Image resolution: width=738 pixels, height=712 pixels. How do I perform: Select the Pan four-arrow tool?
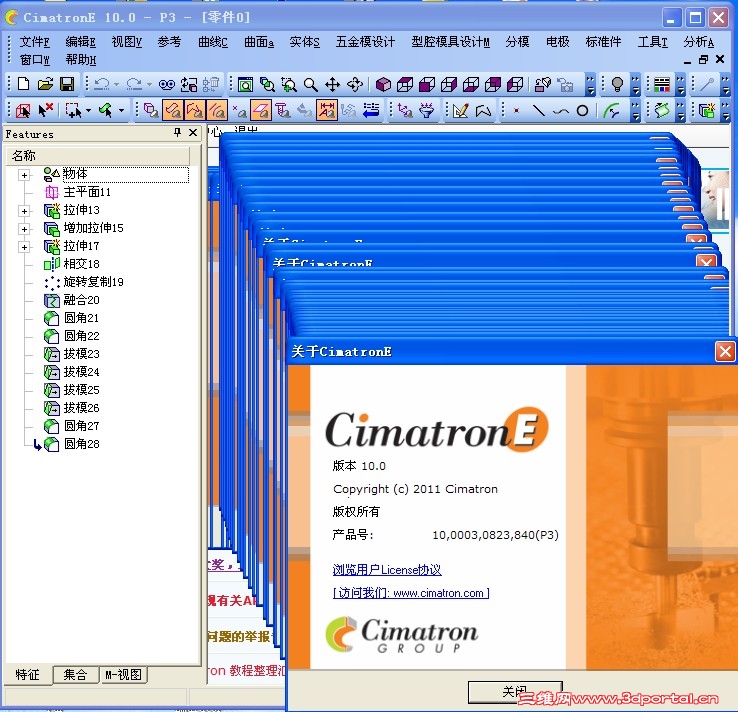tap(332, 85)
